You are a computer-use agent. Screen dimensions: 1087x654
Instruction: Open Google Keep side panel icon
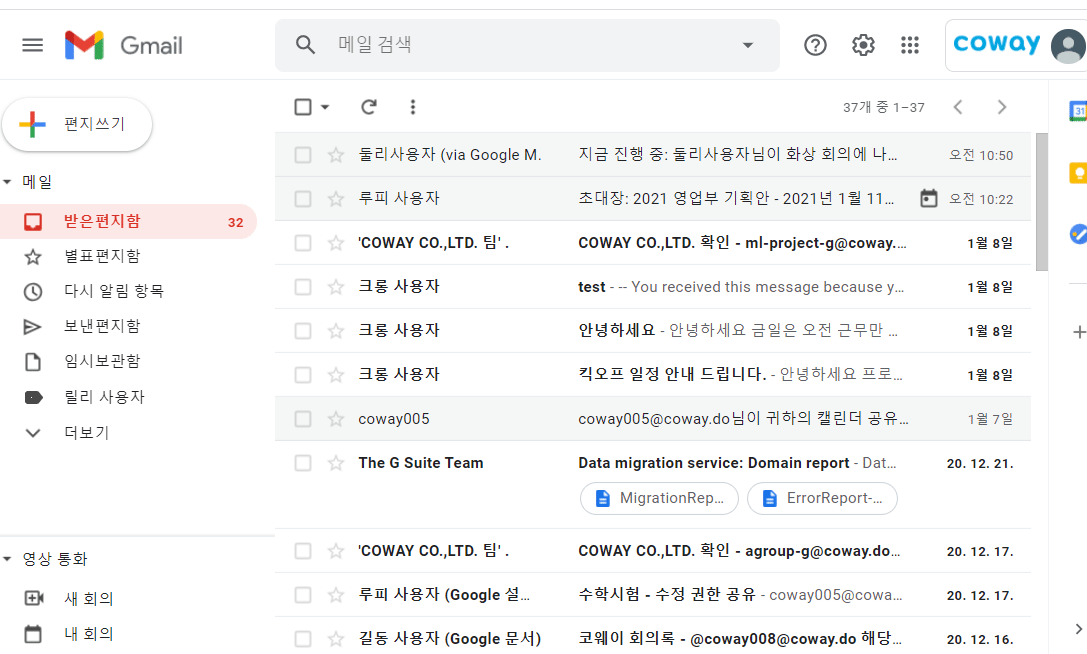(1078, 173)
